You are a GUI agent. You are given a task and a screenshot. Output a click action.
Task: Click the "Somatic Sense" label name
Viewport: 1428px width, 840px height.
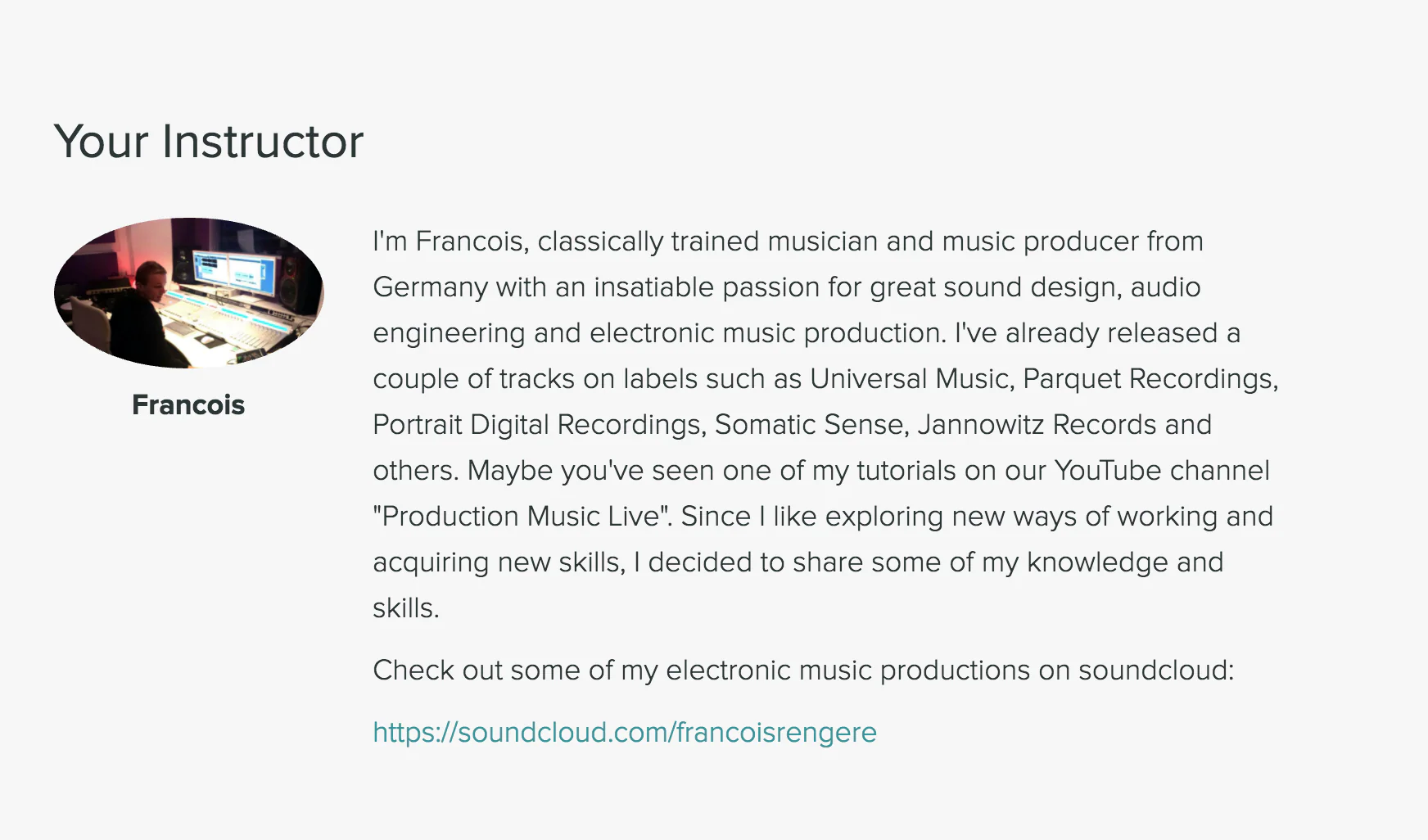point(810,425)
